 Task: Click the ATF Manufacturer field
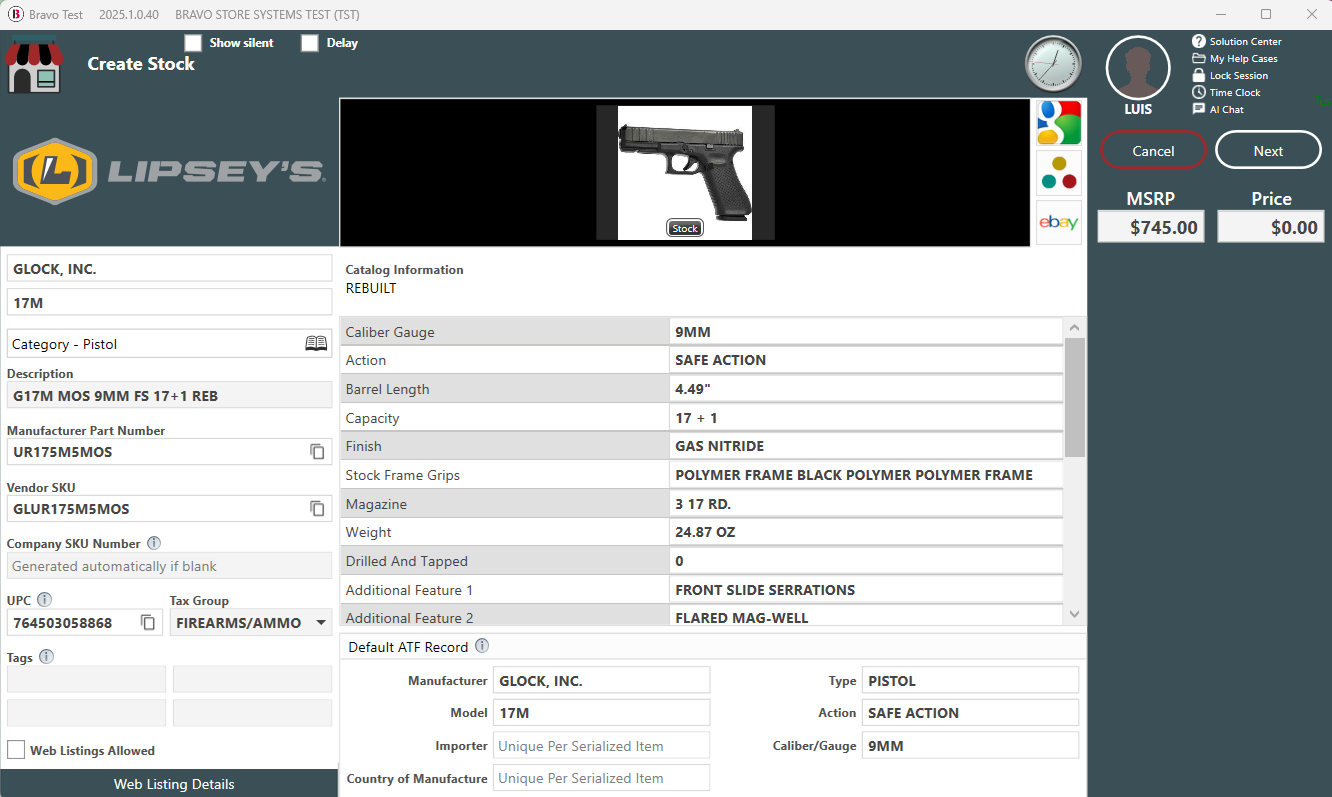601,680
